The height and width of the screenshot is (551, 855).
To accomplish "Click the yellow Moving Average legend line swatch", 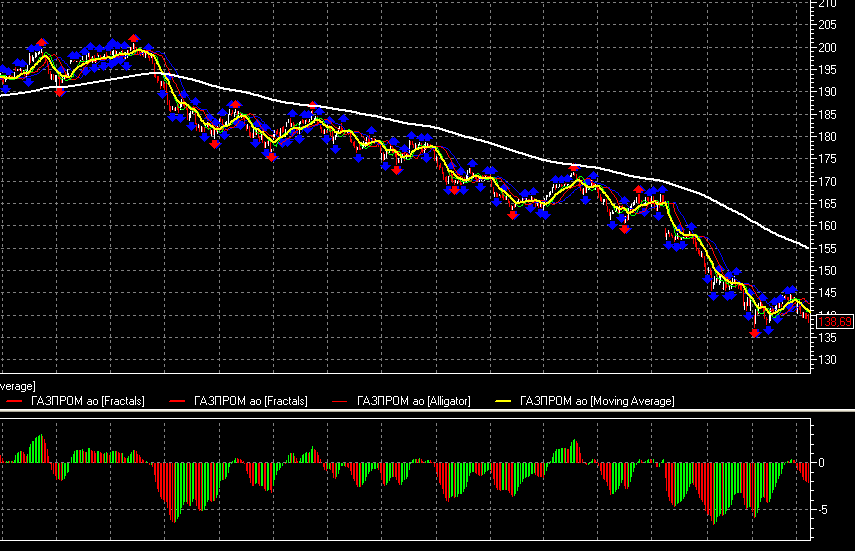I will [503, 402].
